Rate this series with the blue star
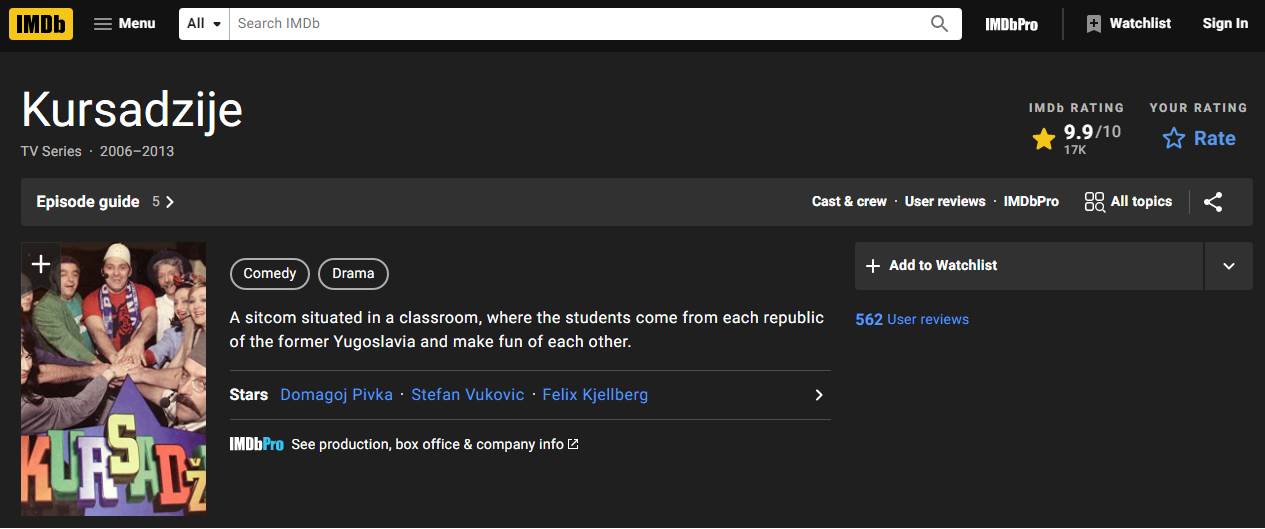1265x529 pixels. tap(1199, 138)
